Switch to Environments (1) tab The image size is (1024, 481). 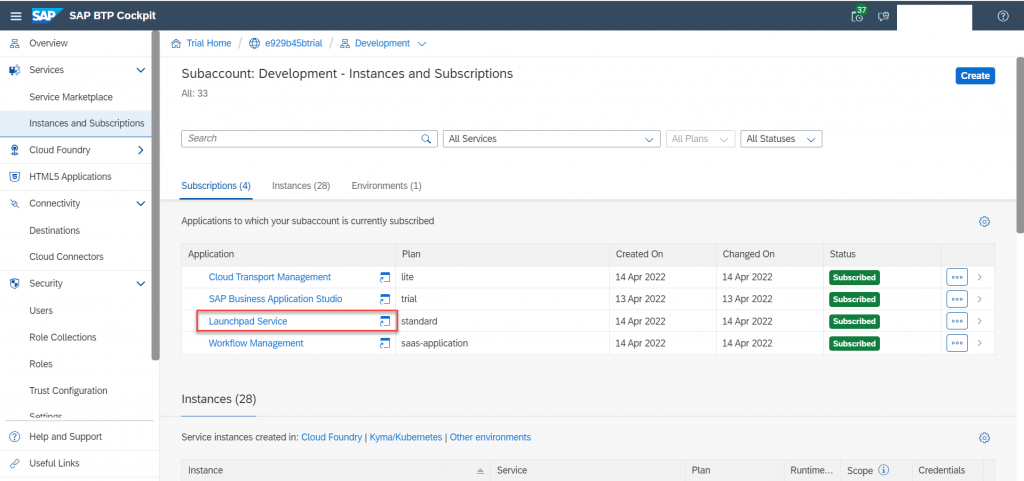(387, 186)
